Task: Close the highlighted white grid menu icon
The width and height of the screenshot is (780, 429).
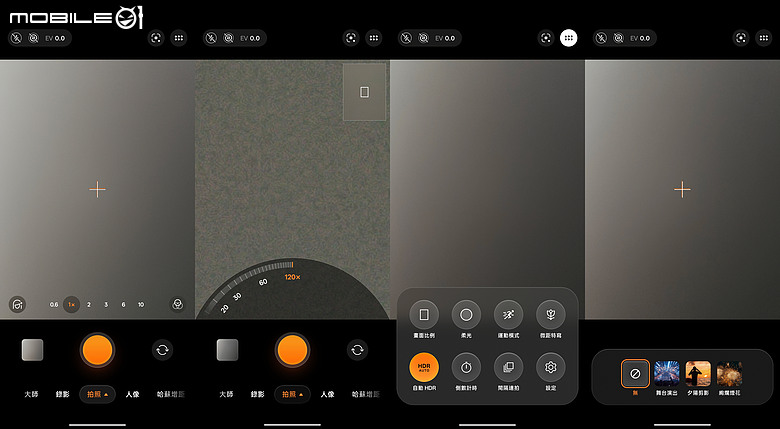Action: (569, 38)
